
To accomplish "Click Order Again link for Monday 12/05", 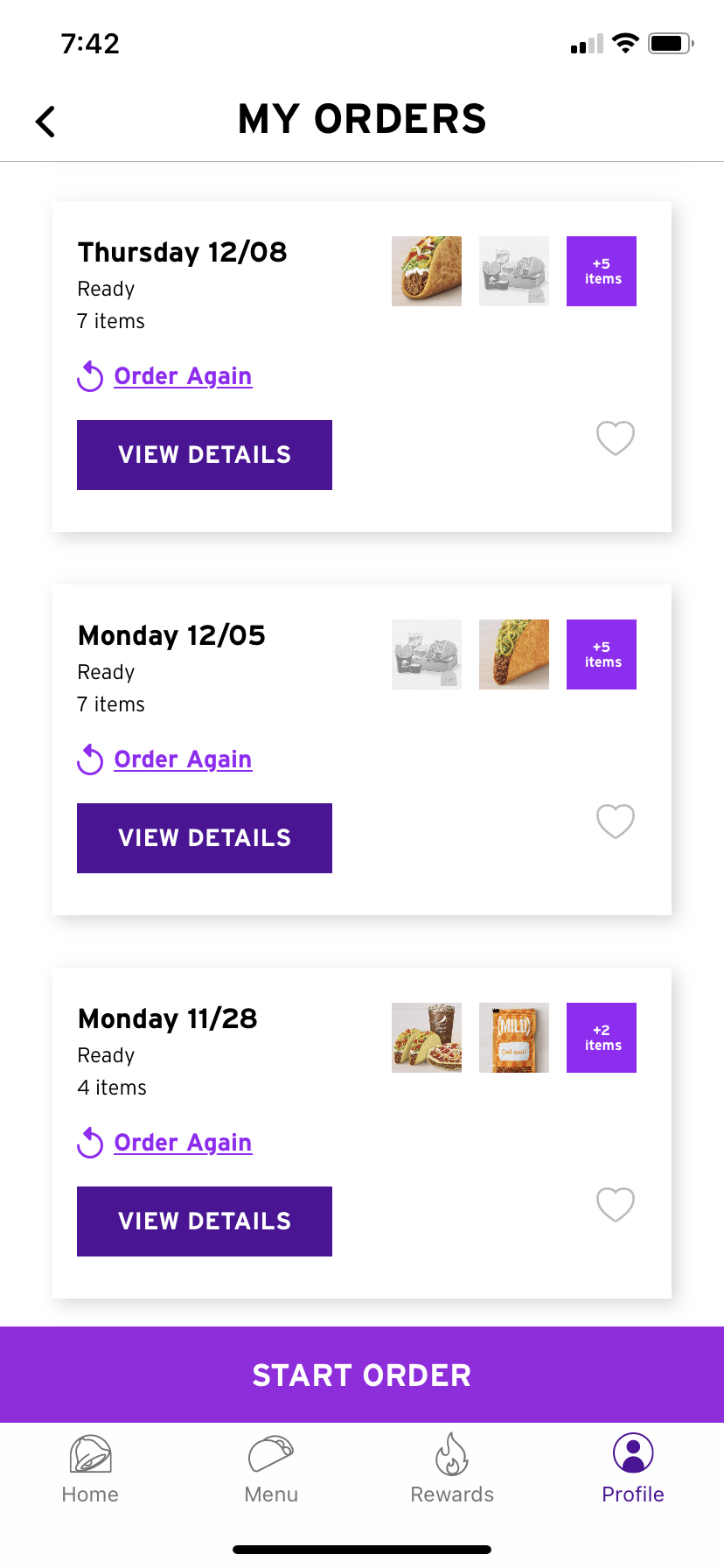I will [183, 759].
